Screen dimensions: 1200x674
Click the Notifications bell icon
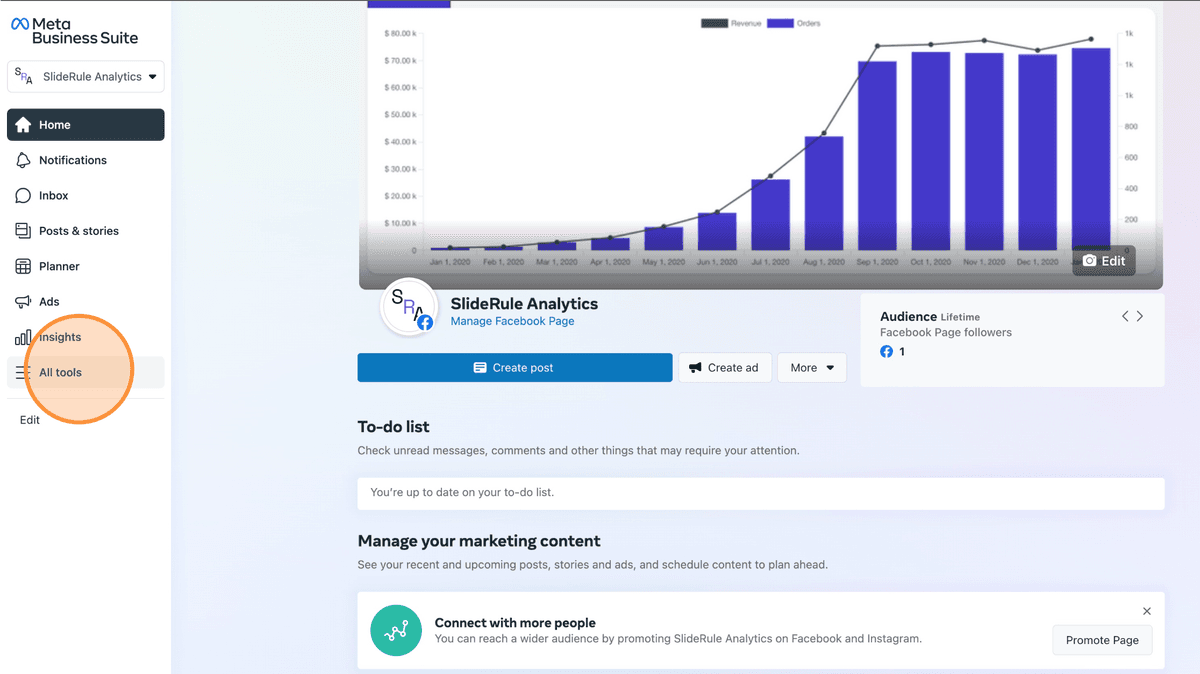point(23,160)
